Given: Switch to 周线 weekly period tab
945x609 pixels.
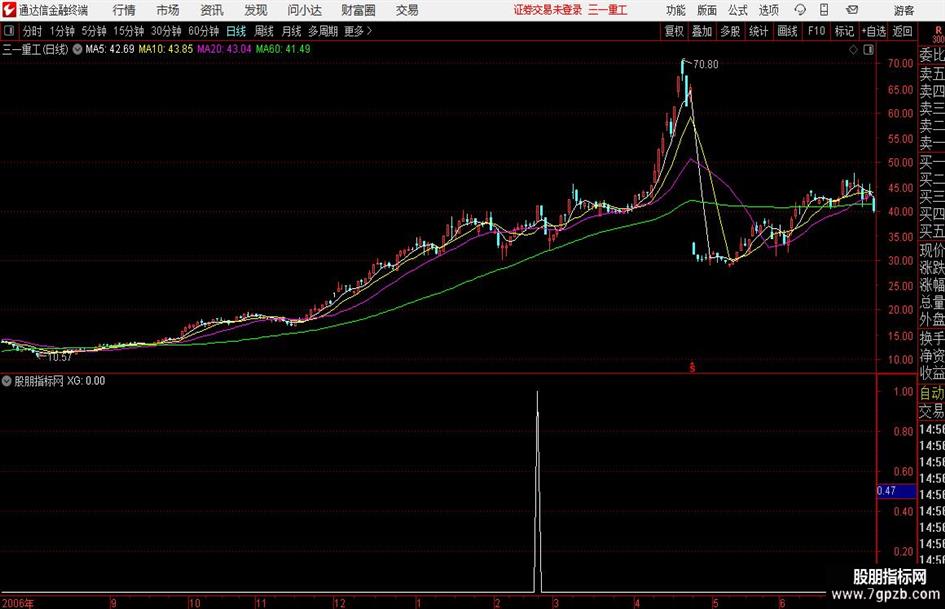Looking at the screenshot, I should coord(263,31).
